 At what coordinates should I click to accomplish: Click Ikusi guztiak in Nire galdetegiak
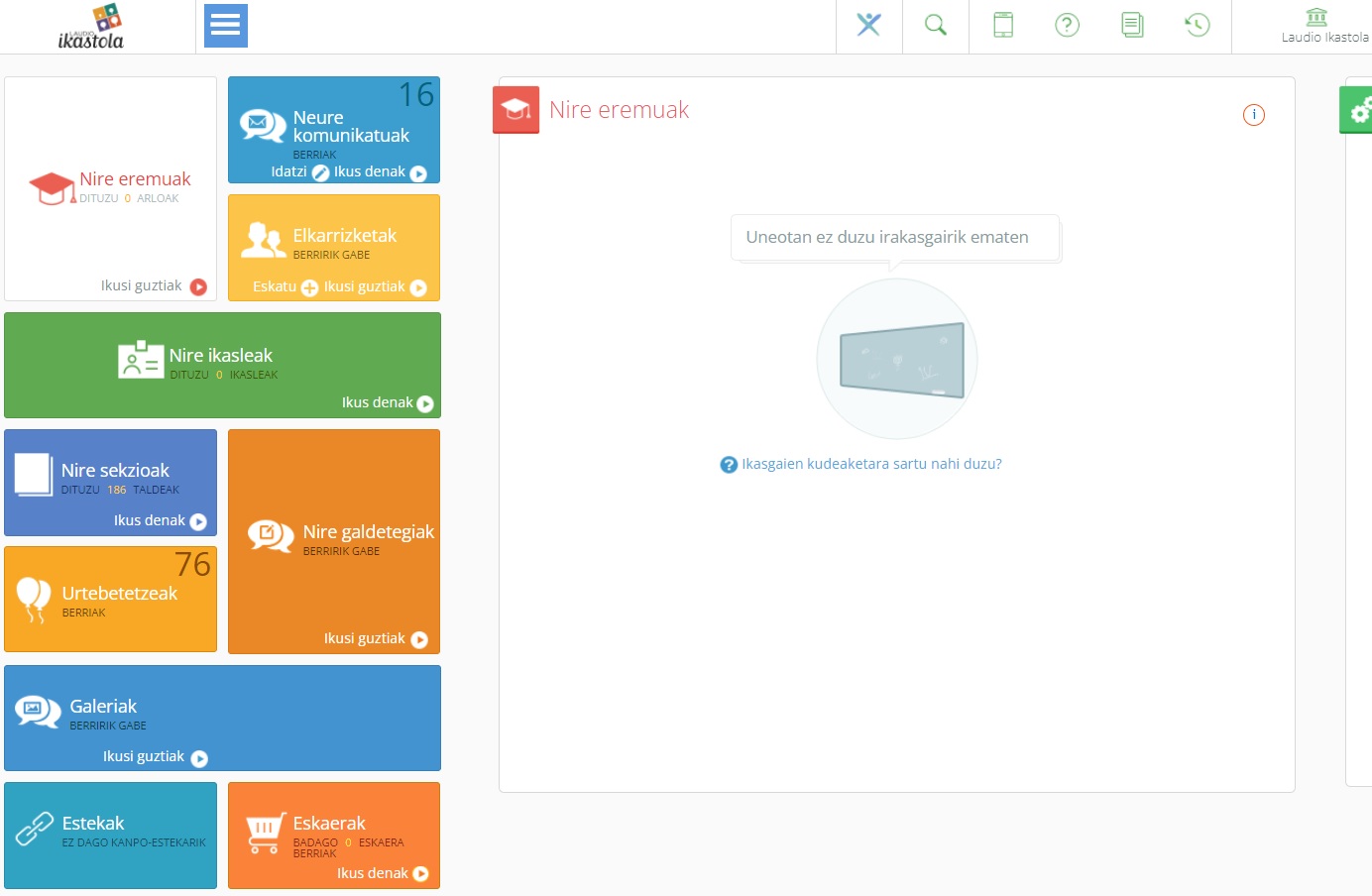coord(375,639)
